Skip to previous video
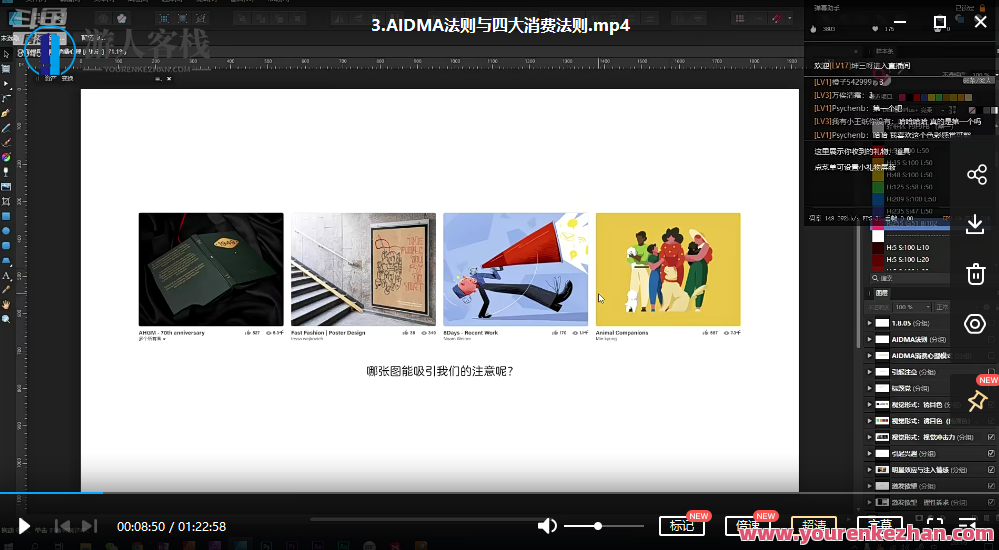 coord(62,526)
